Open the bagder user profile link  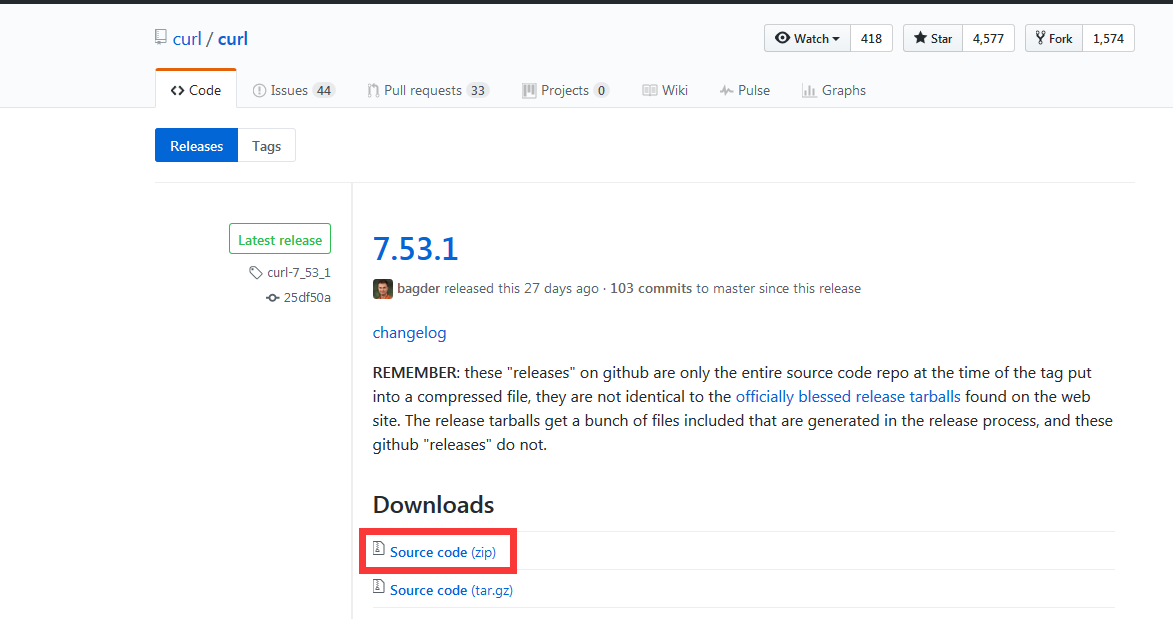point(418,288)
